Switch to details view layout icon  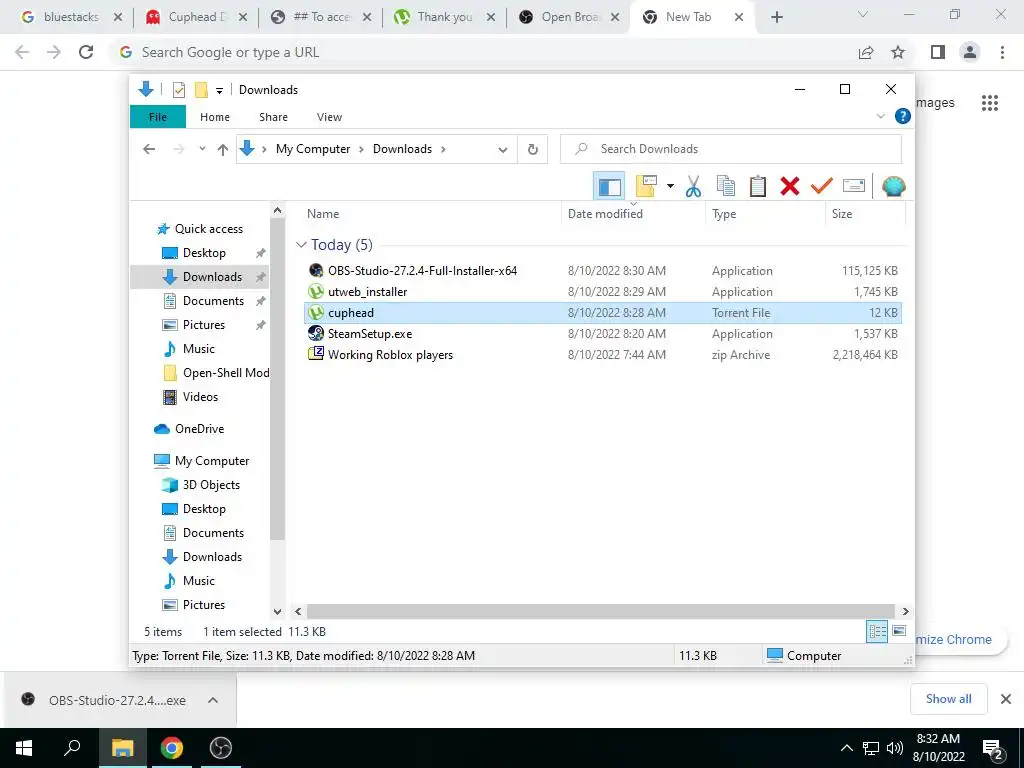pyautogui.click(x=876, y=632)
